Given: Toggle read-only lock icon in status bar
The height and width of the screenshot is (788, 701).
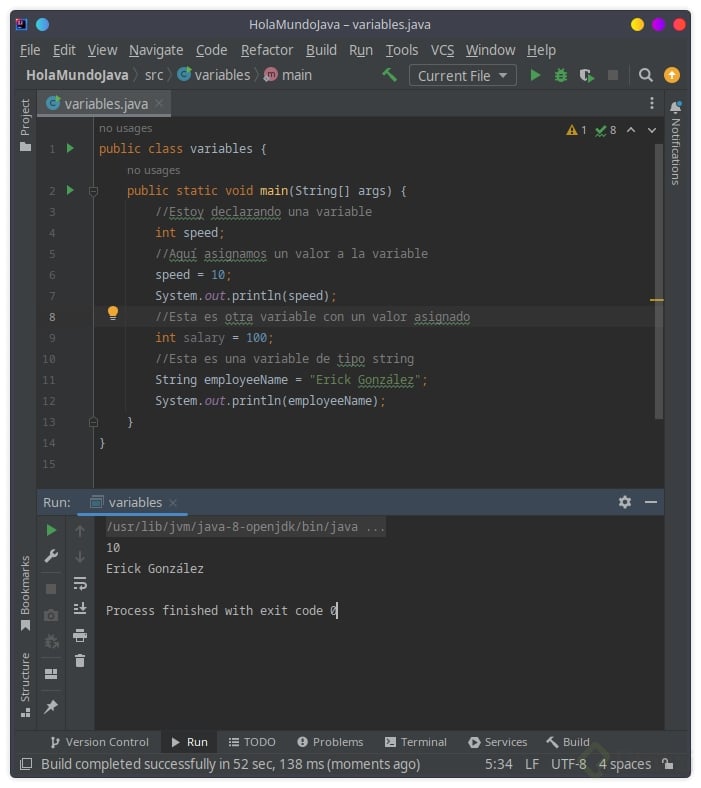Looking at the screenshot, I should coord(668,764).
